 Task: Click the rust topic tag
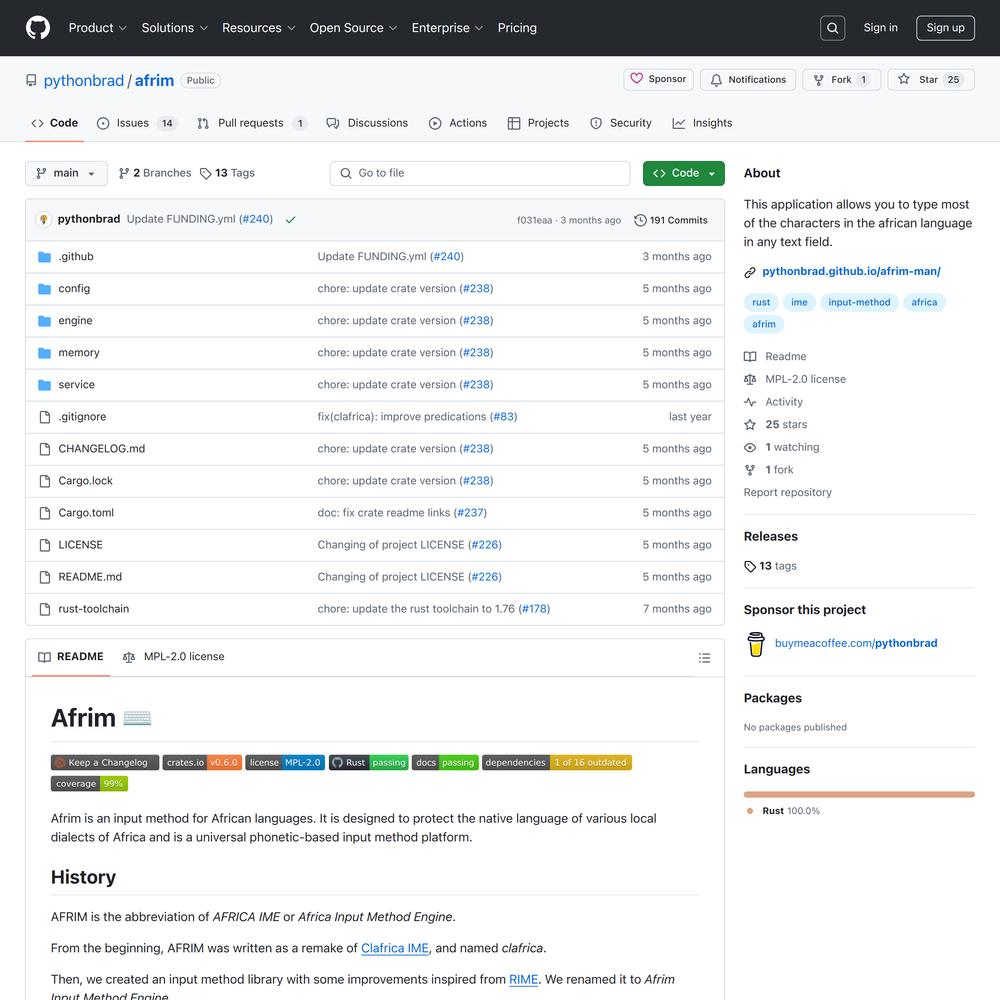[761, 302]
